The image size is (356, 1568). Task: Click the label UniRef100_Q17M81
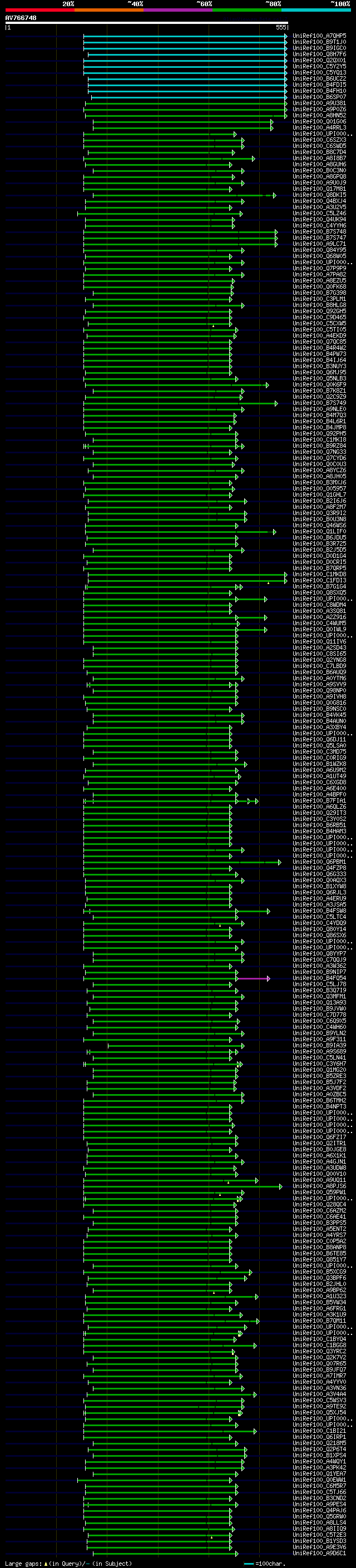(319, 189)
